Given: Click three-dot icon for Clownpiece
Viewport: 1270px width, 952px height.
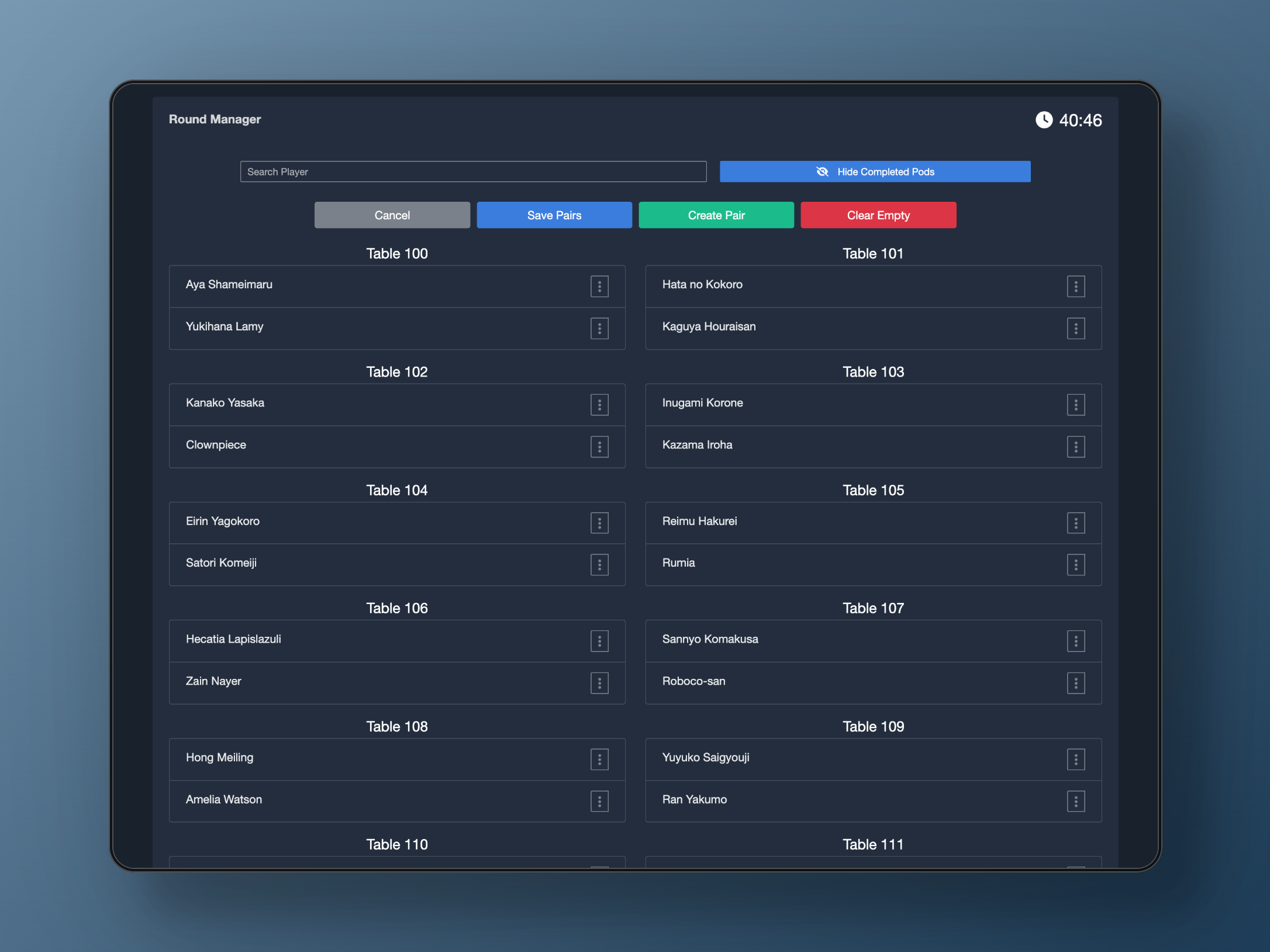Looking at the screenshot, I should (599, 447).
